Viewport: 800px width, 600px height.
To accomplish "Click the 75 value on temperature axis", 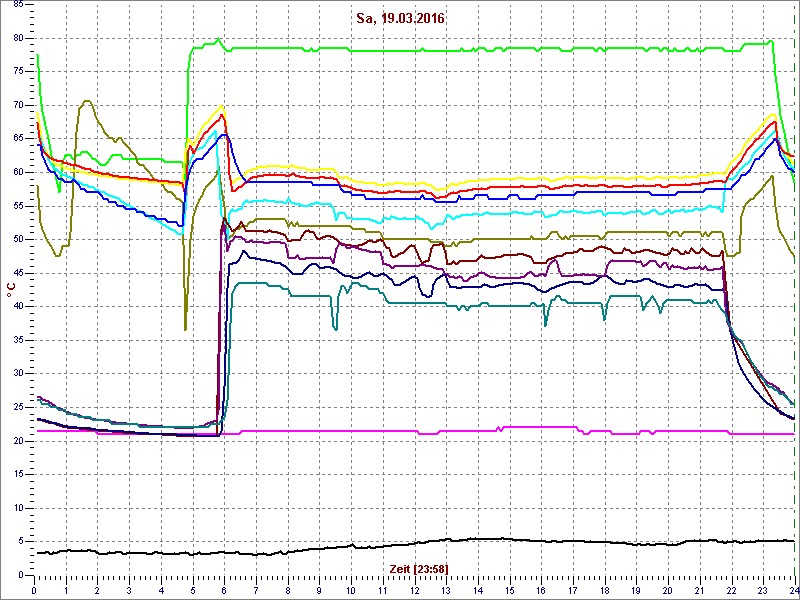I will coord(17,71).
